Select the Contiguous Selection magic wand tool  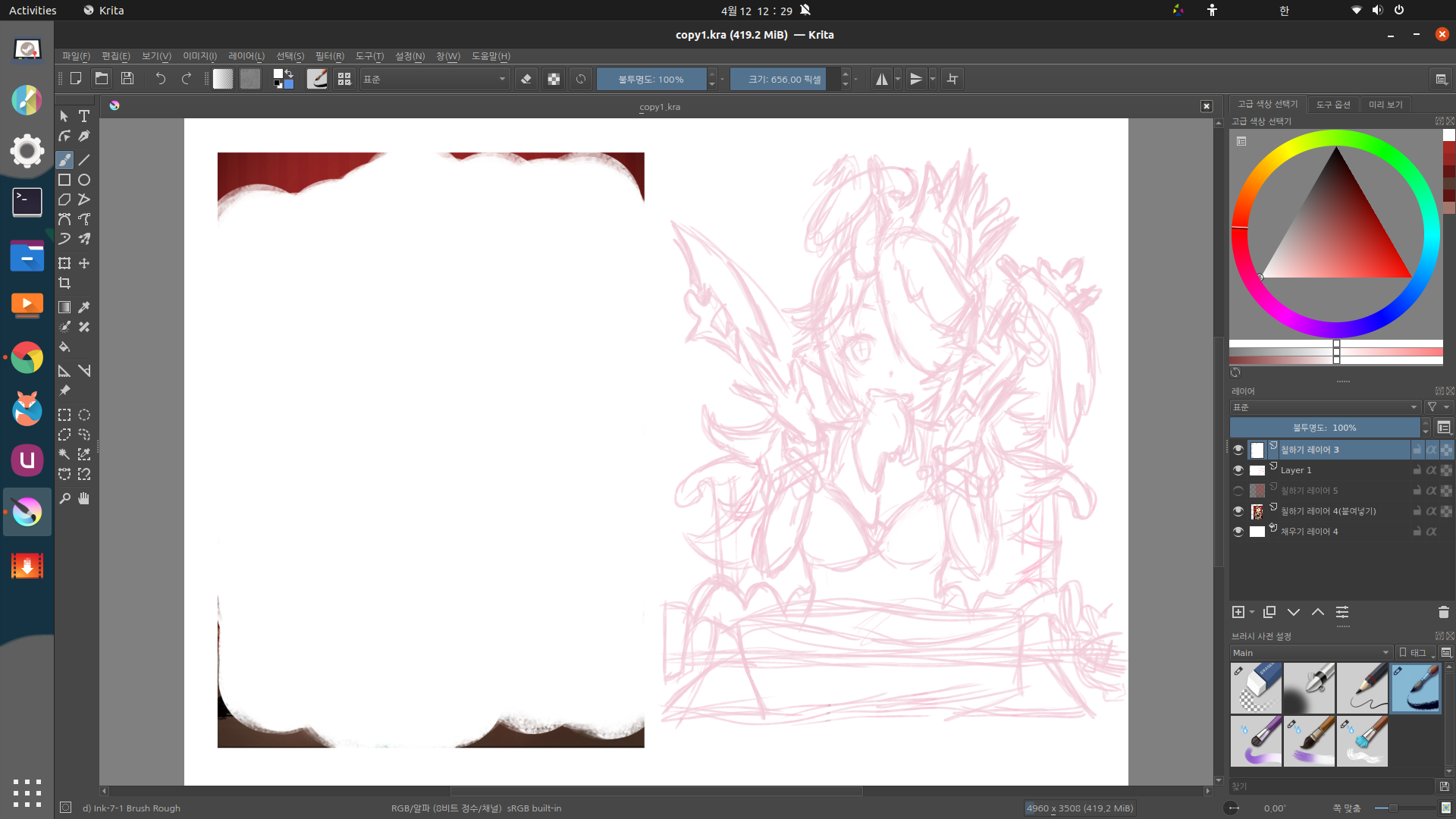click(x=64, y=454)
